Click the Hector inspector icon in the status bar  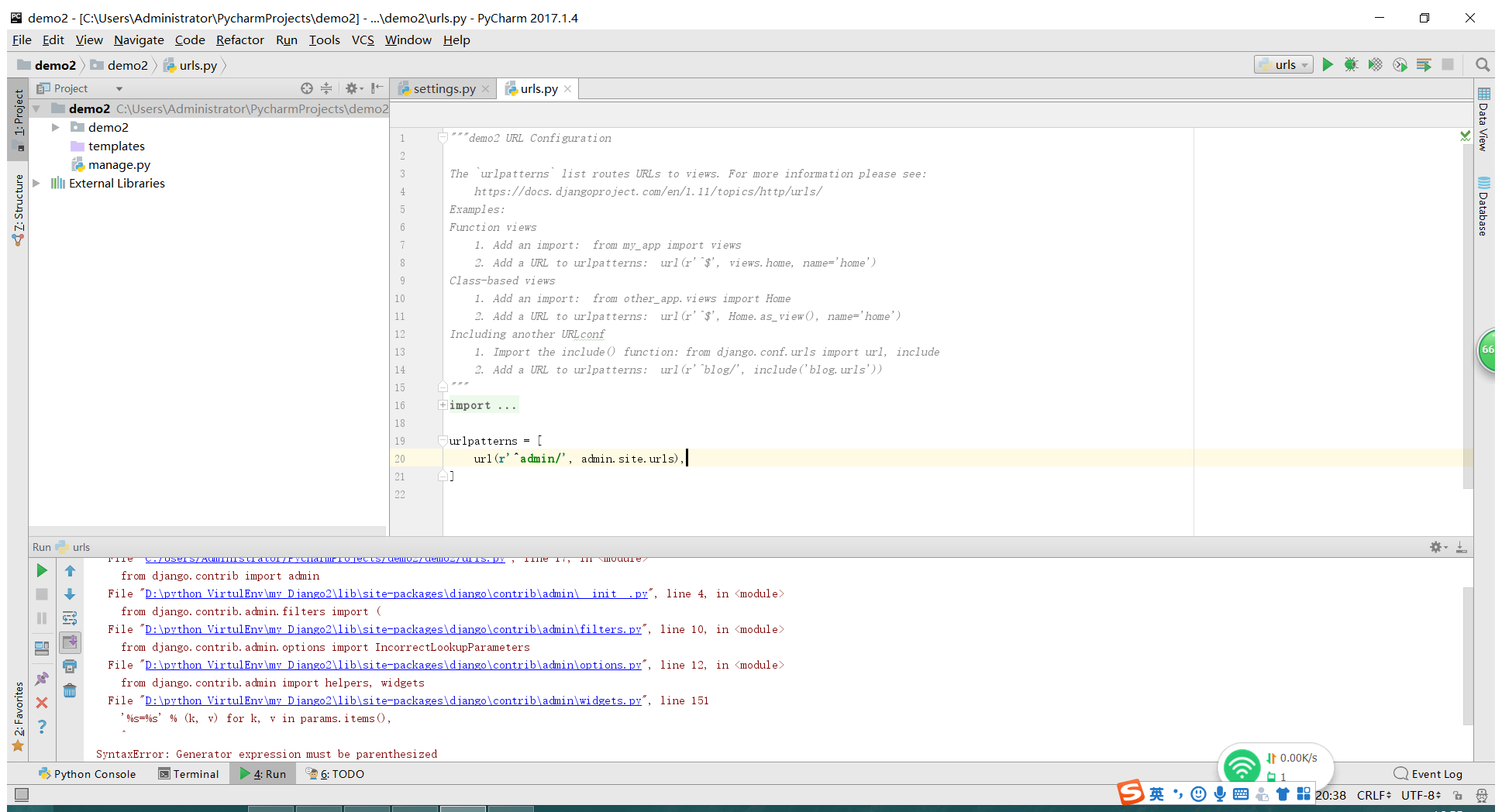point(1482,795)
